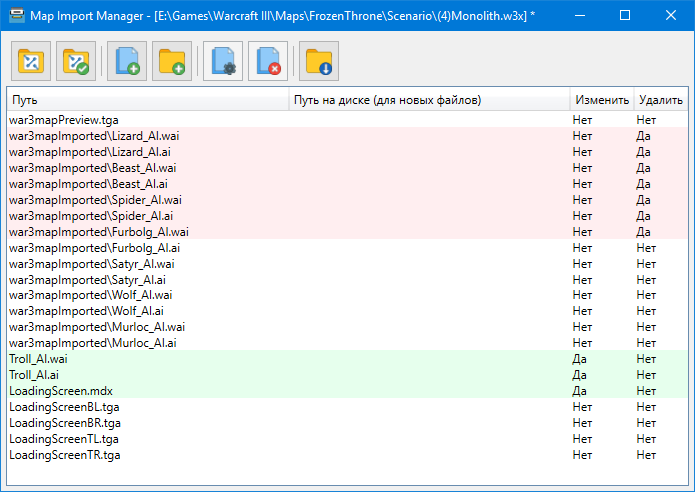The height and width of the screenshot is (492, 695).
Task: Click Удалить value Нет for Furbolg_AI.ai
Action: 646,247
